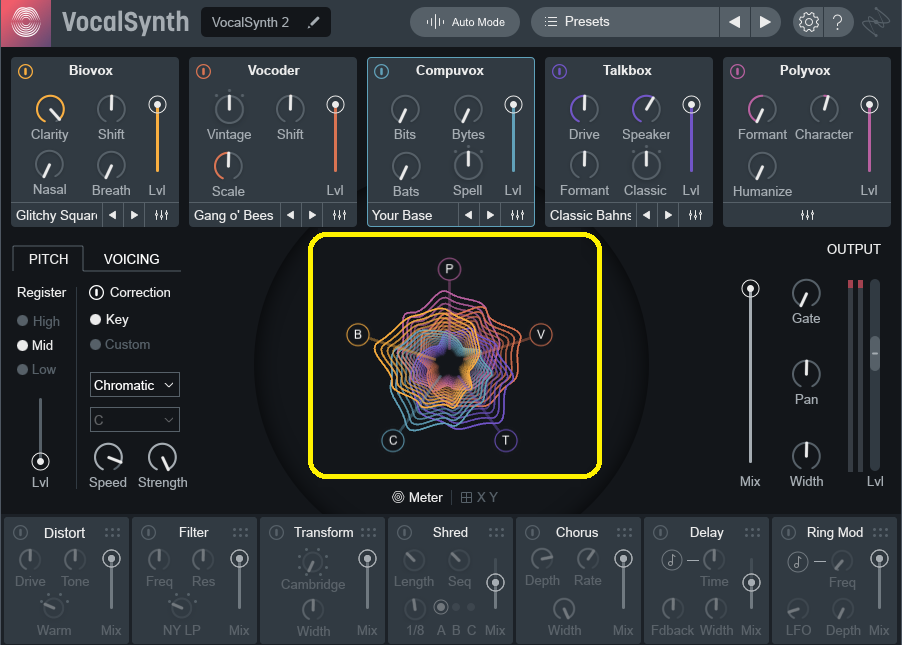The height and width of the screenshot is (645, 903).
Task: Open the Compuvox advanced settings sliders icon
Action: (517, 215)
